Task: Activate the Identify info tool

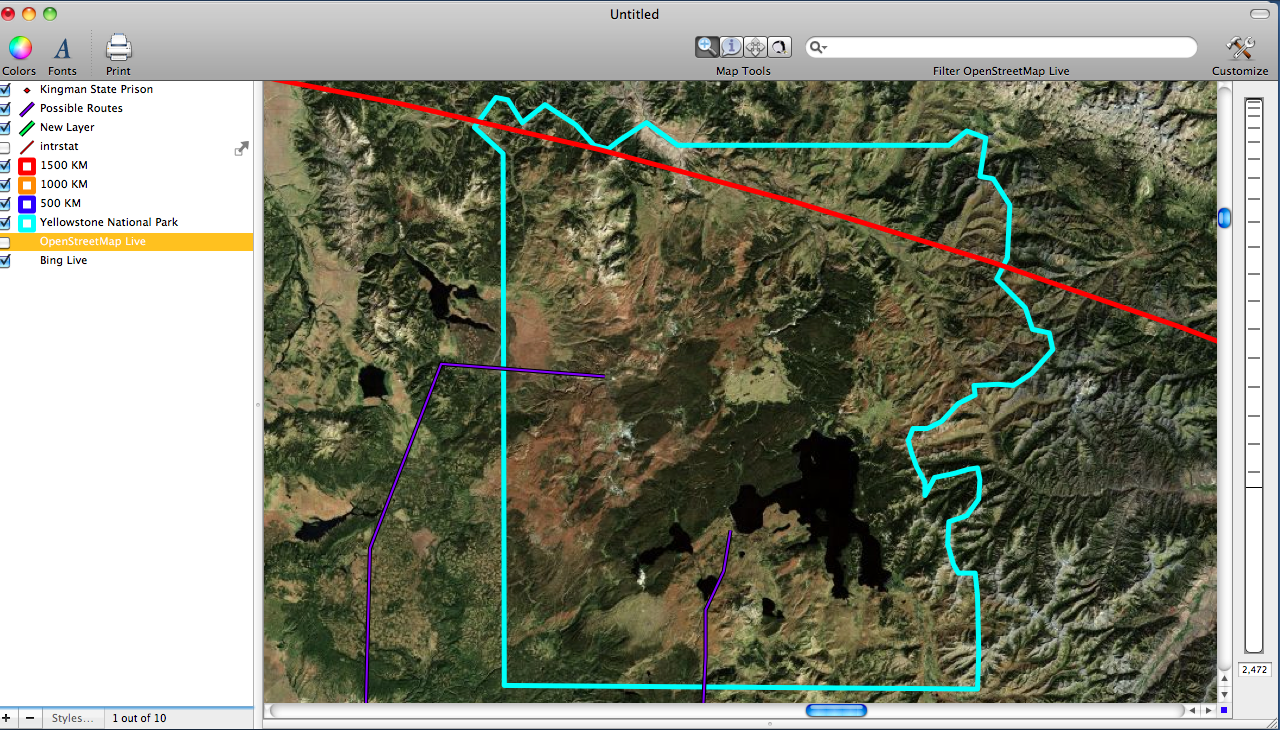Action: (x=731, y=46)
